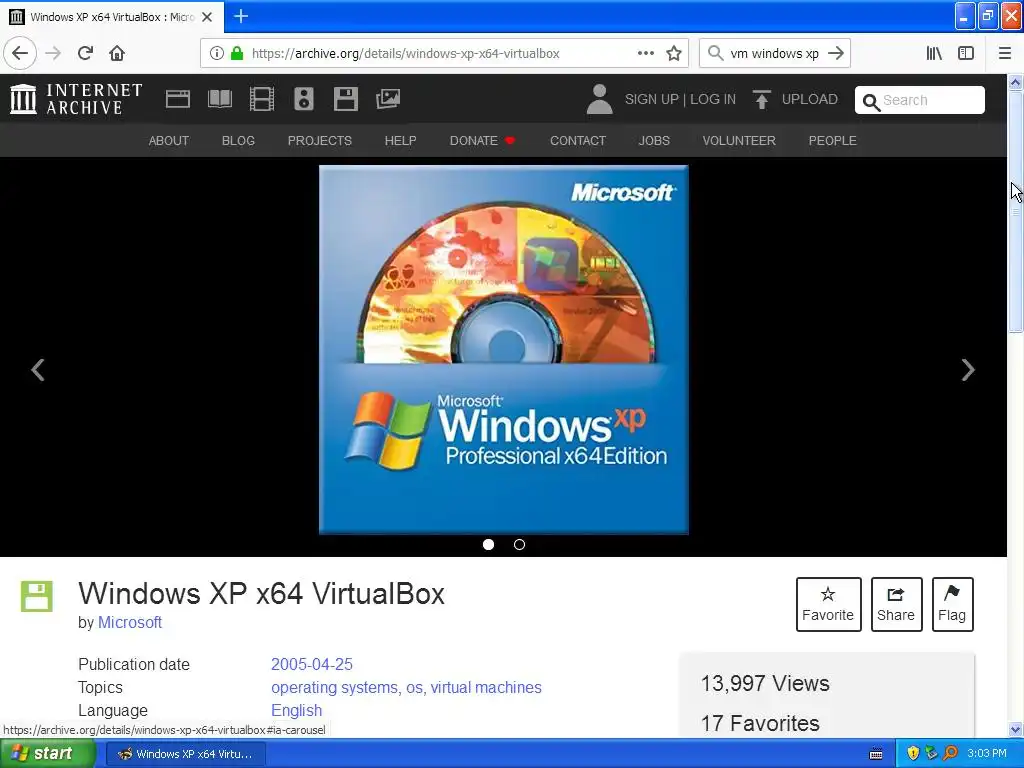1024x768 pixels.
Task: Reload the current page
Action: click(86, 54)
